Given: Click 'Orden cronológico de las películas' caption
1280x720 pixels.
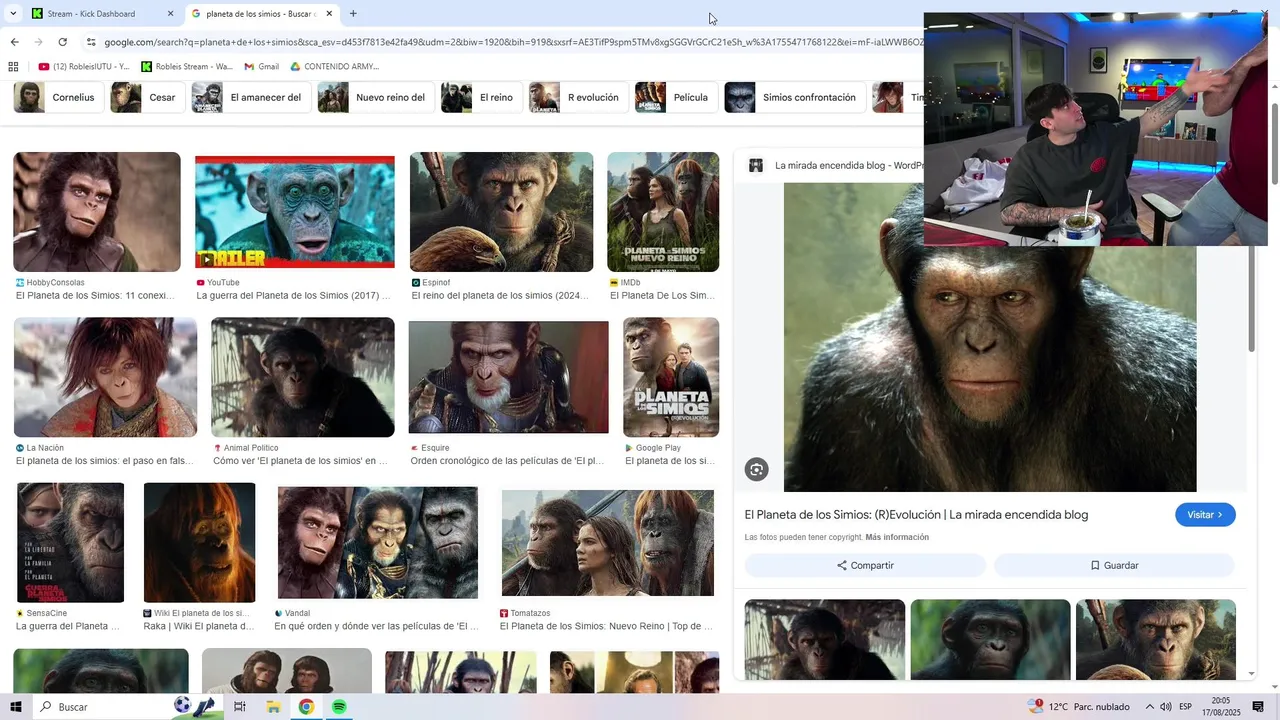Looking at the screenshot, I should click(507, 461).
